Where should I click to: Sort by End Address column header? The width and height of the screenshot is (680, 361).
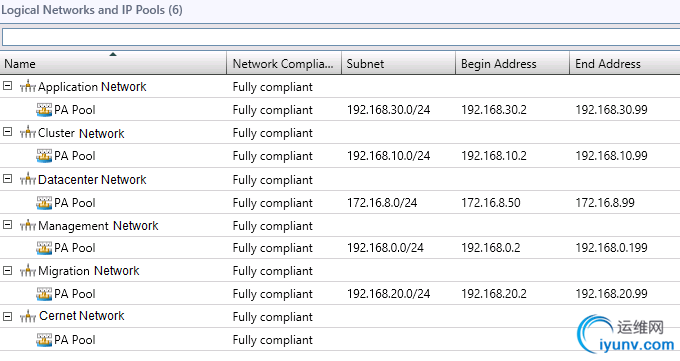pos(624,63)
